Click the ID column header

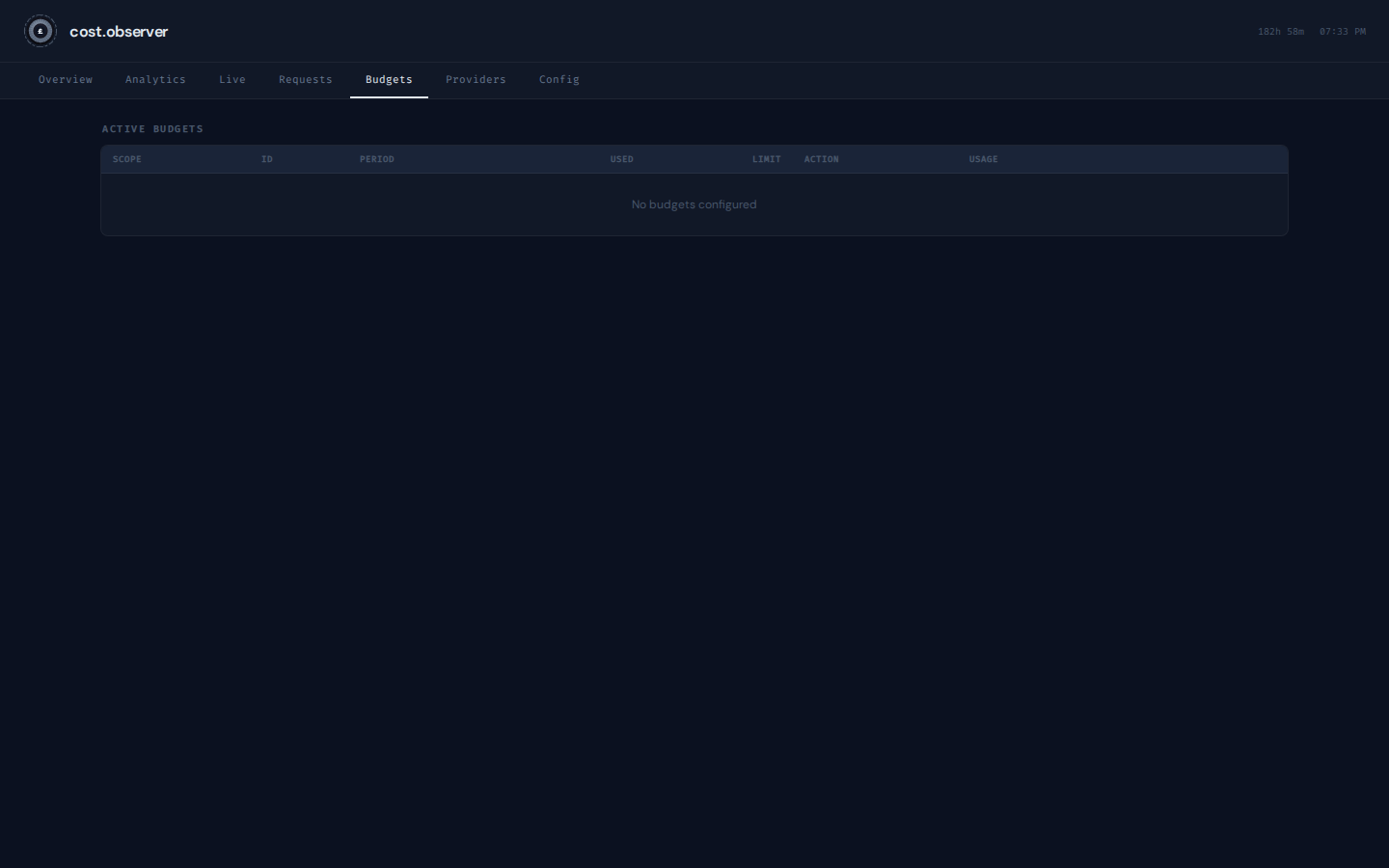click(x=267, y=159)
